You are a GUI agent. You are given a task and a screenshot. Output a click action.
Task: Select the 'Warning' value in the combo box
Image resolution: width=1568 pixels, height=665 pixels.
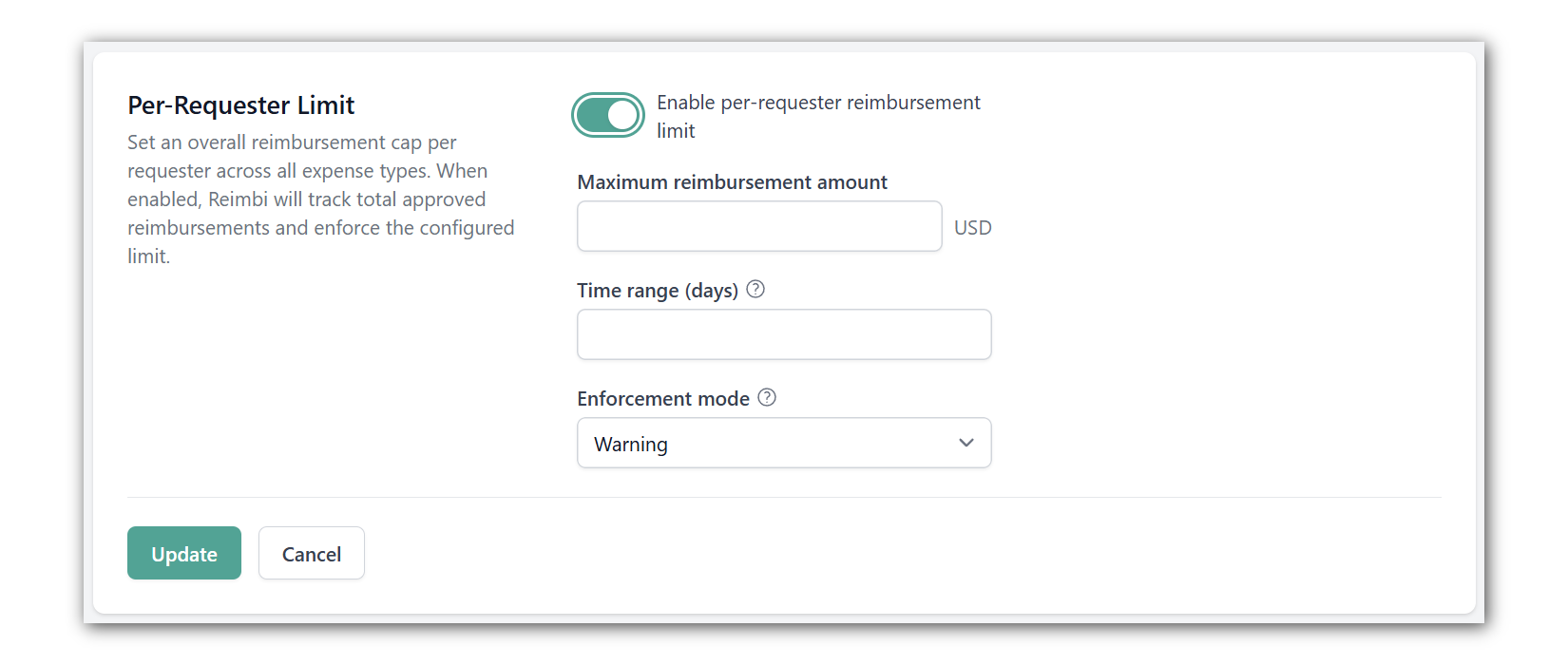631,444
